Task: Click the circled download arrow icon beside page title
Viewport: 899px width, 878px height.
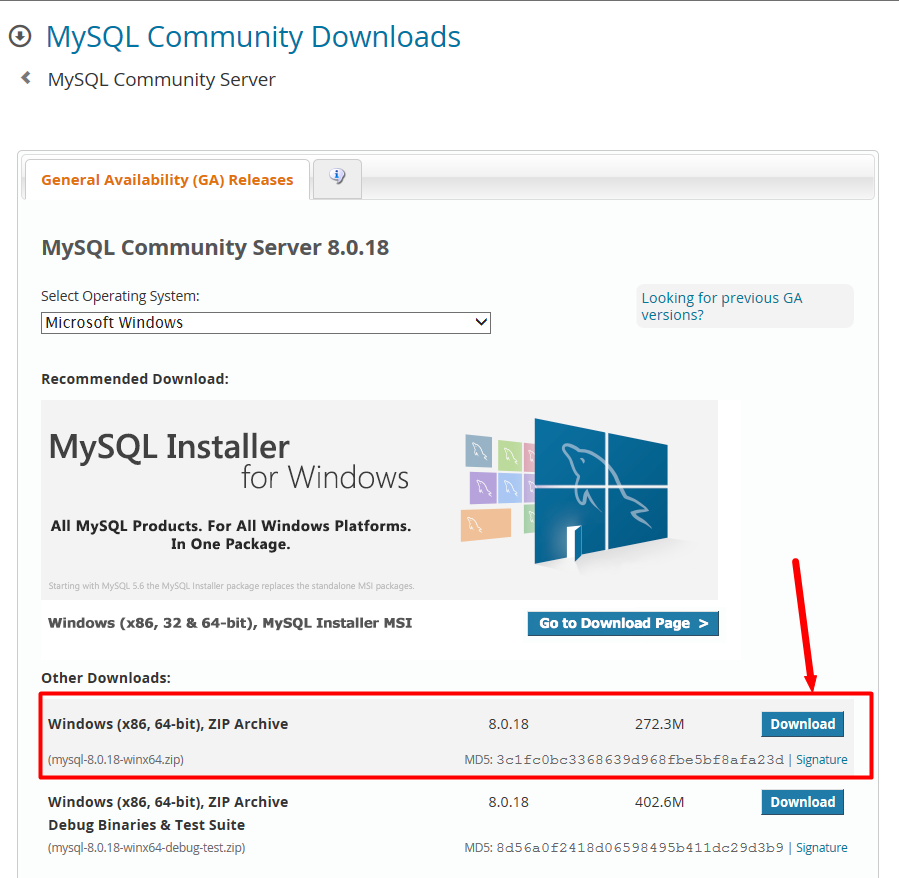Action: [21, 36]
